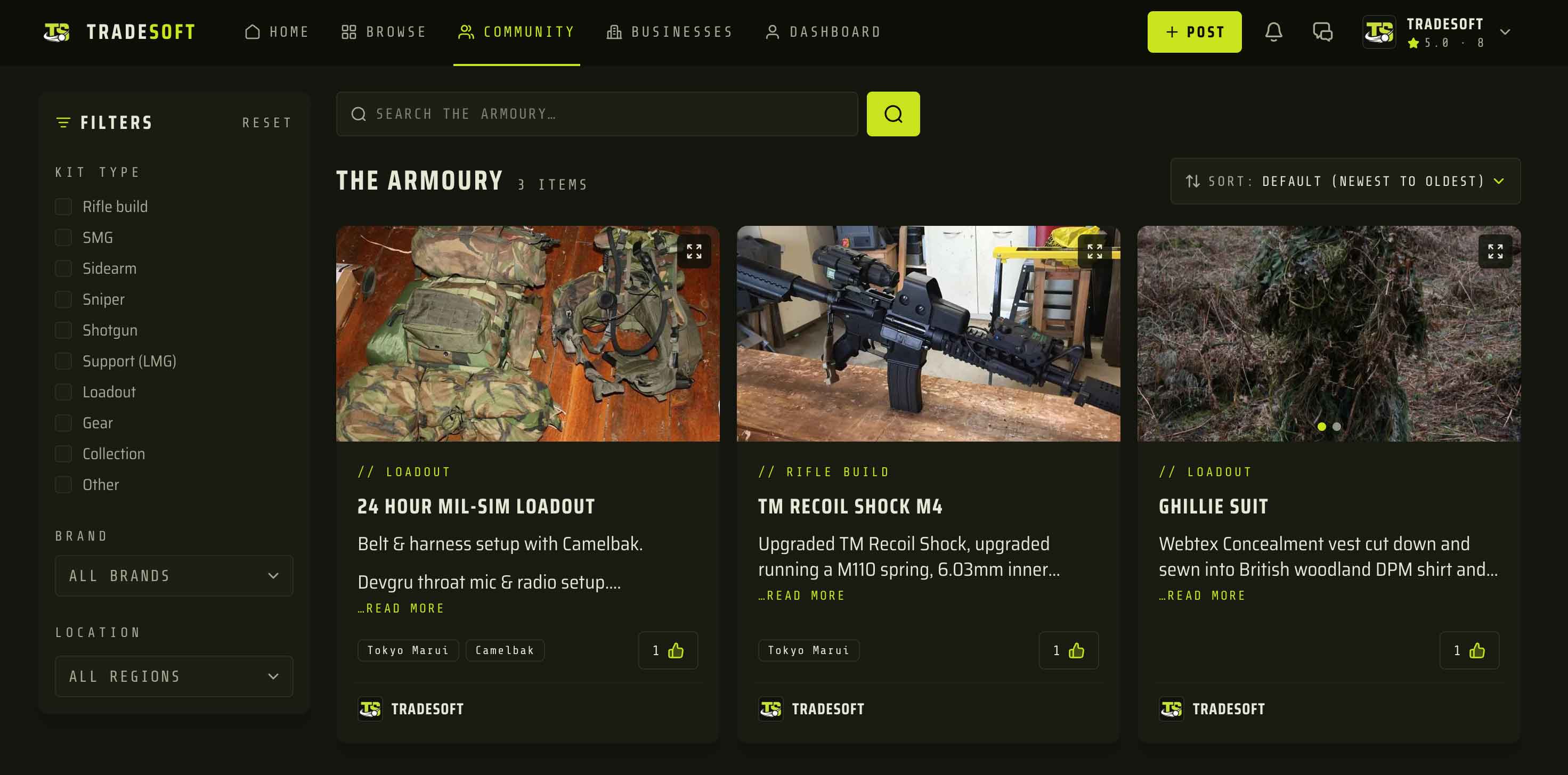Click the green search magnifier button

point(893,114)
